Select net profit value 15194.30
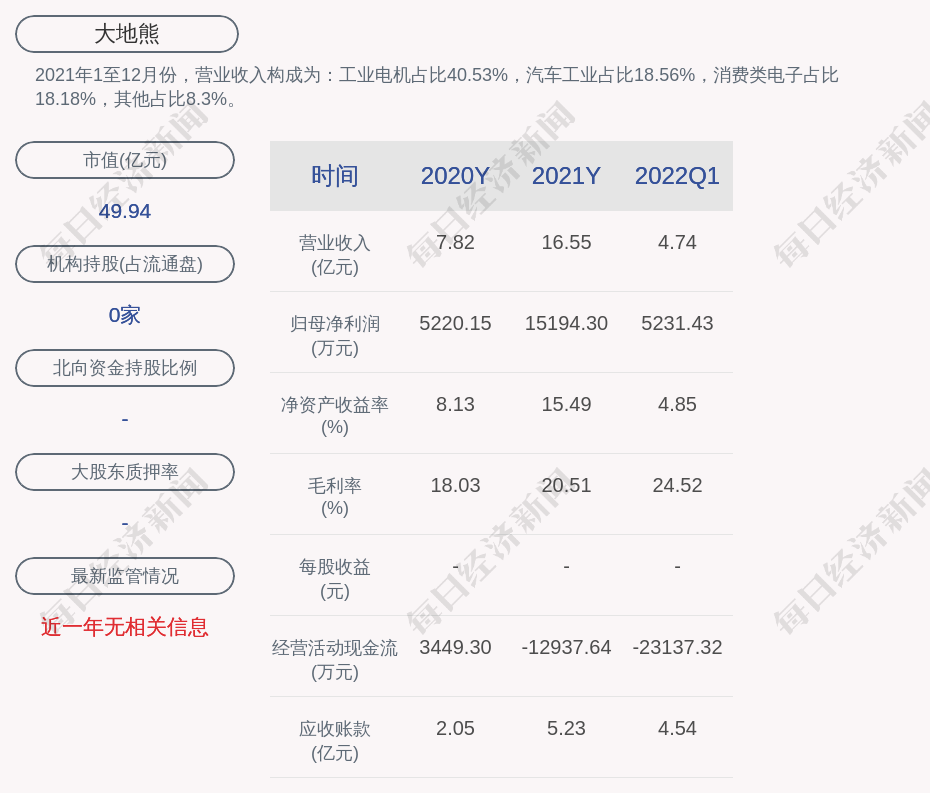930x793 pixels. [x=566, y=323]
